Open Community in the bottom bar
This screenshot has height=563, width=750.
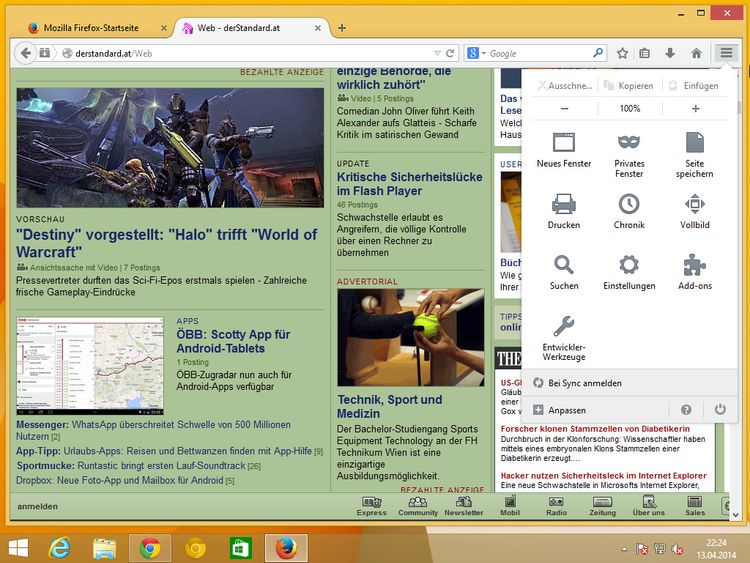[418, 506]
